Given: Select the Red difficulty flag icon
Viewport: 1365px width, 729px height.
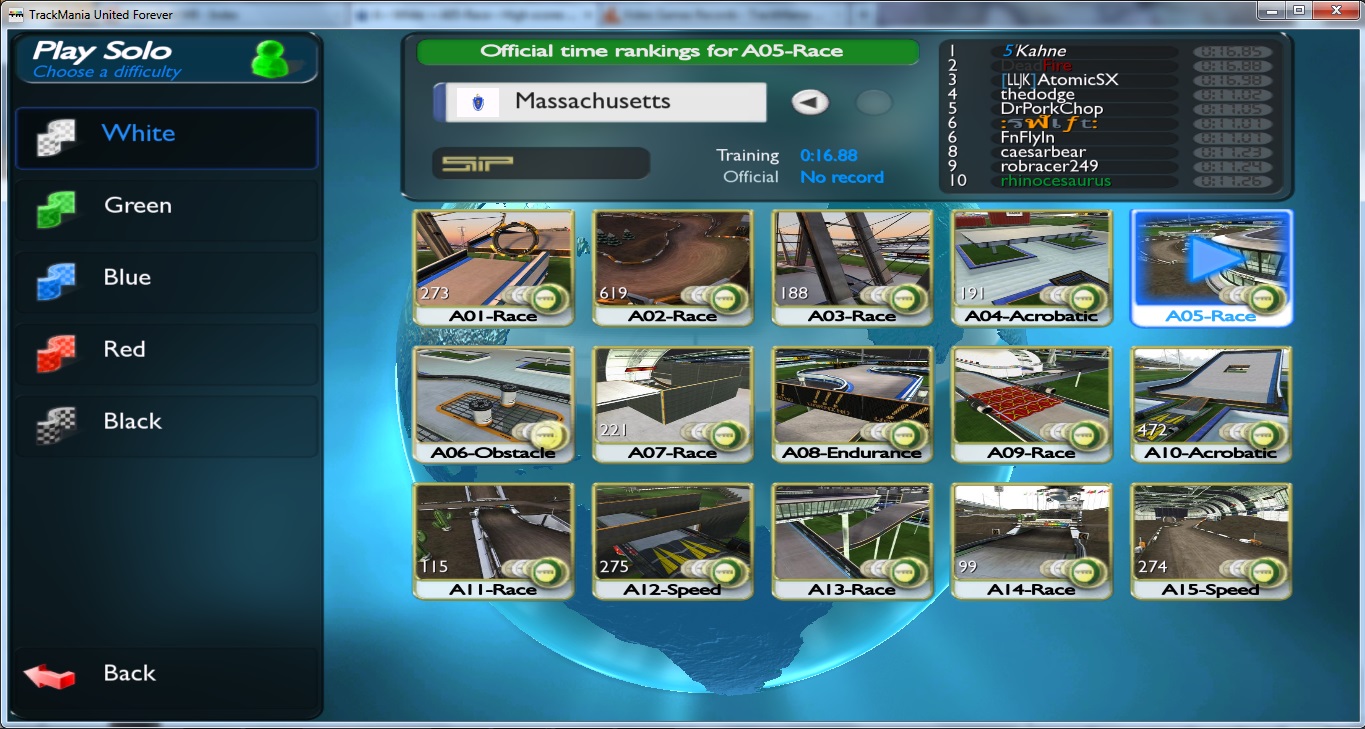Looking at the screenshot, I should [x=56, y=354].
